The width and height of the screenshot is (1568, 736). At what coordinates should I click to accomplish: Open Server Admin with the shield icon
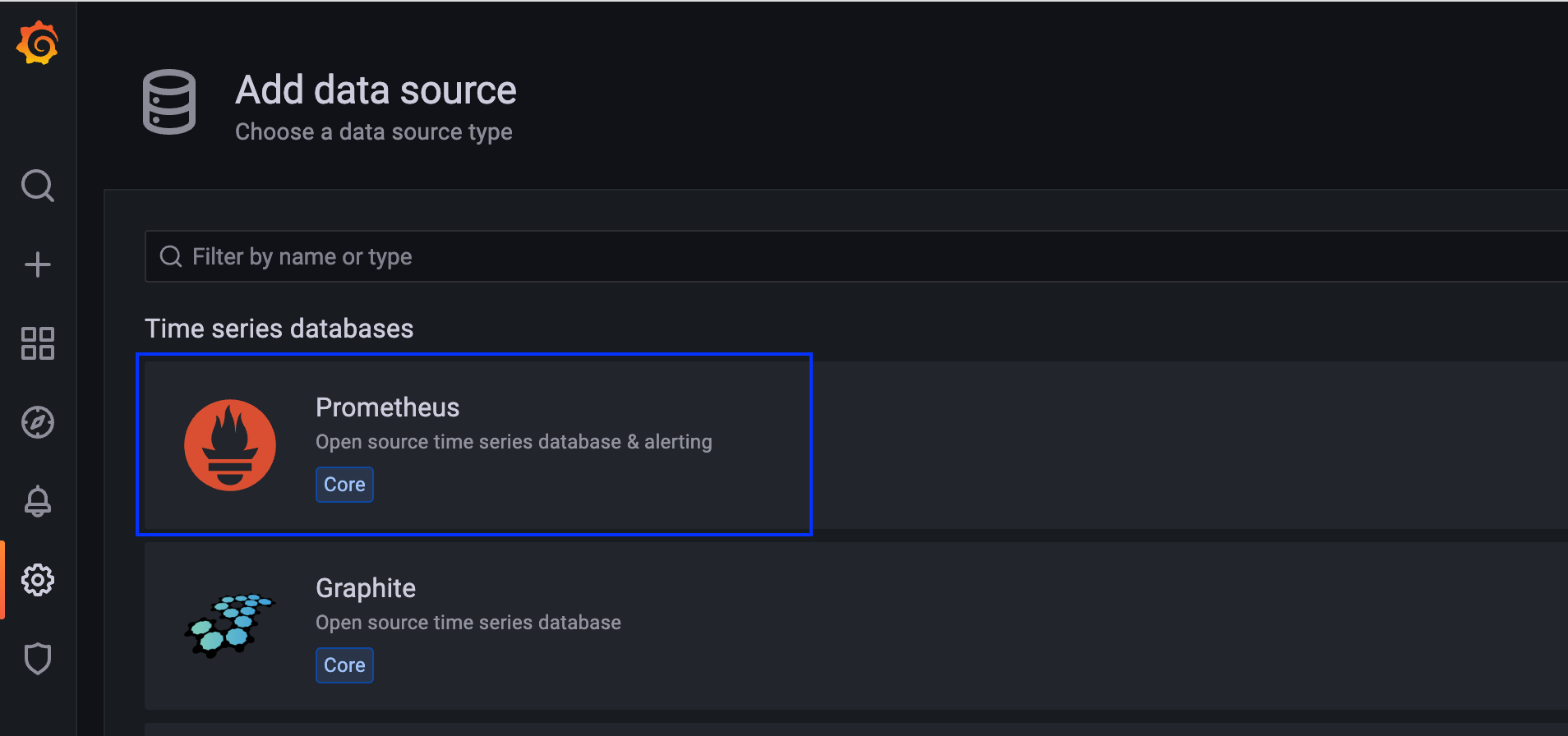pos(38,659)
